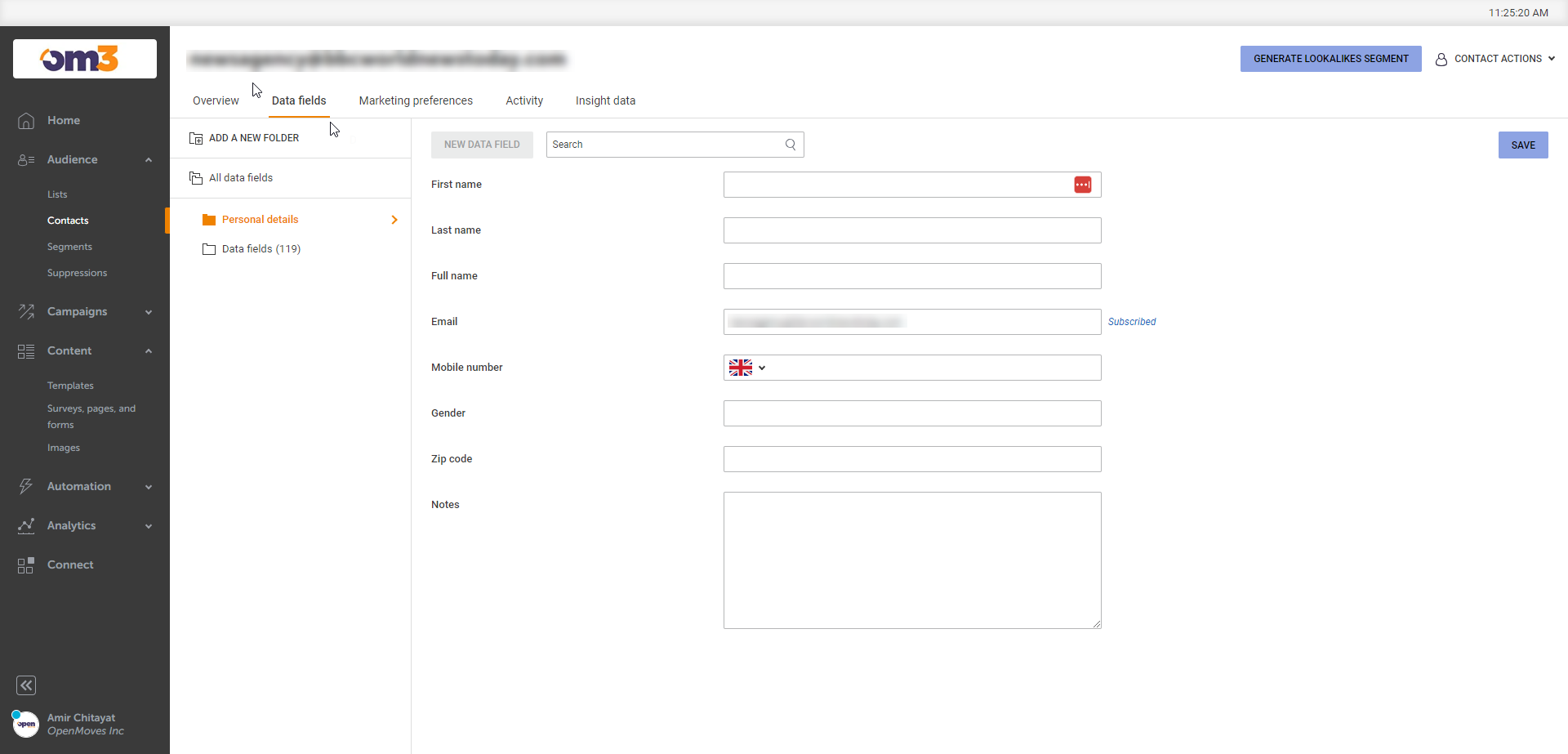The image size is (1568, 754).
Task: Click the red icon in First name field
Action: click(1082, 185)
